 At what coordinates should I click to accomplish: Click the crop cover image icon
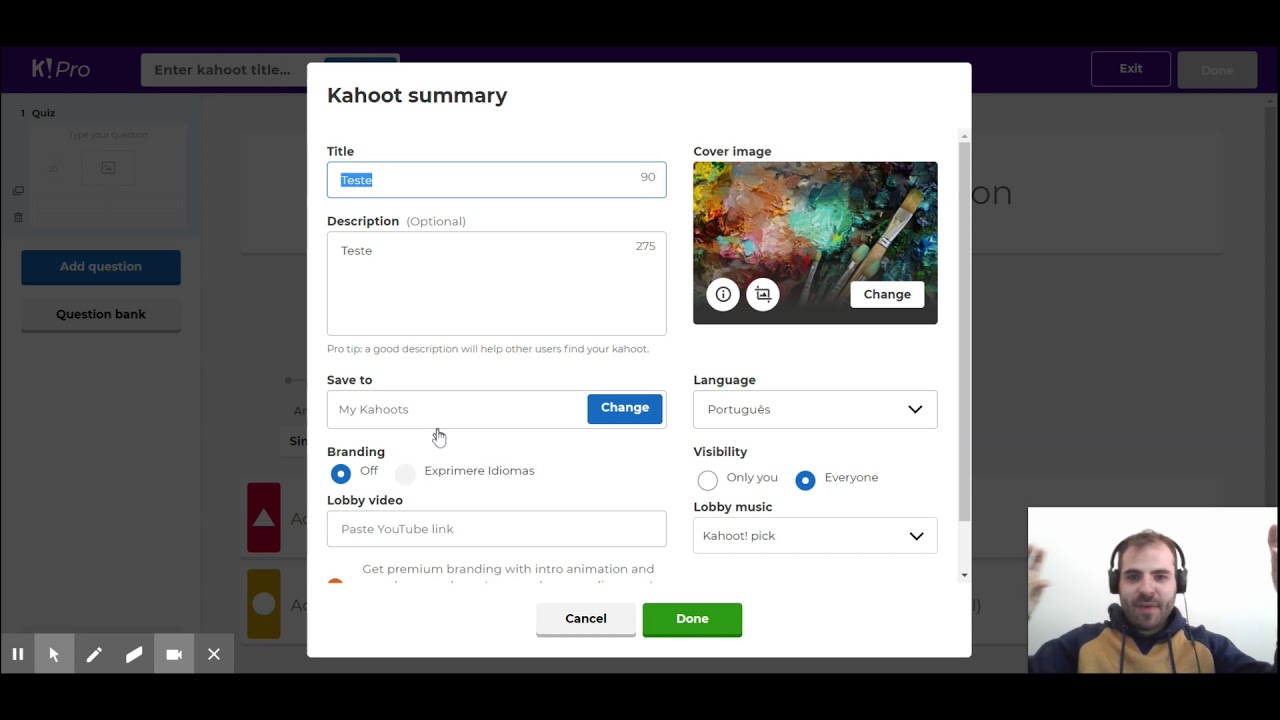click(763, 294)
